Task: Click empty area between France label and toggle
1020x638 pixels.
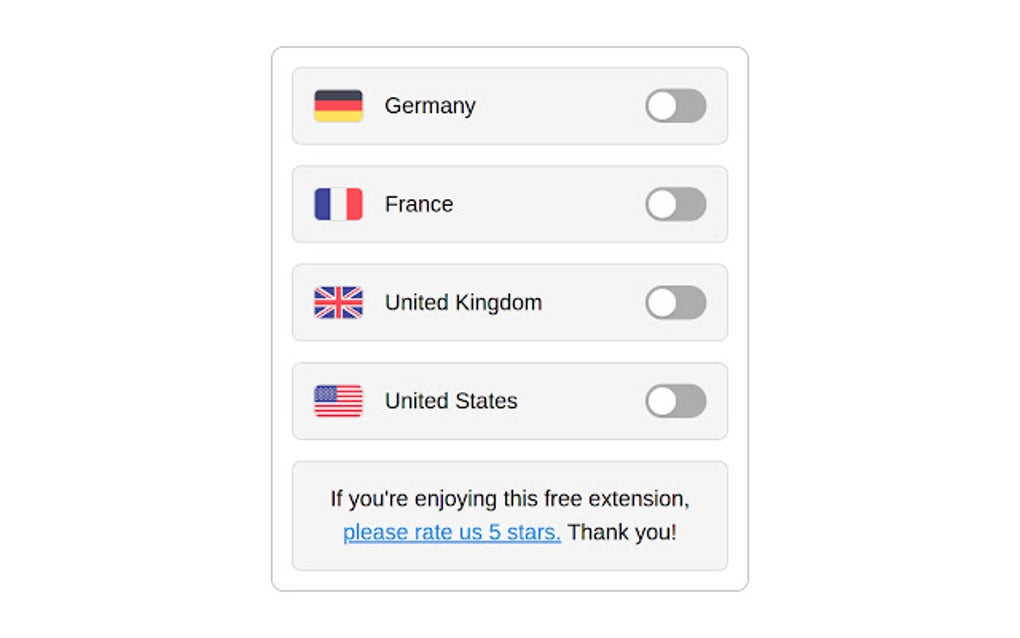Action: (x=550, y=204)
